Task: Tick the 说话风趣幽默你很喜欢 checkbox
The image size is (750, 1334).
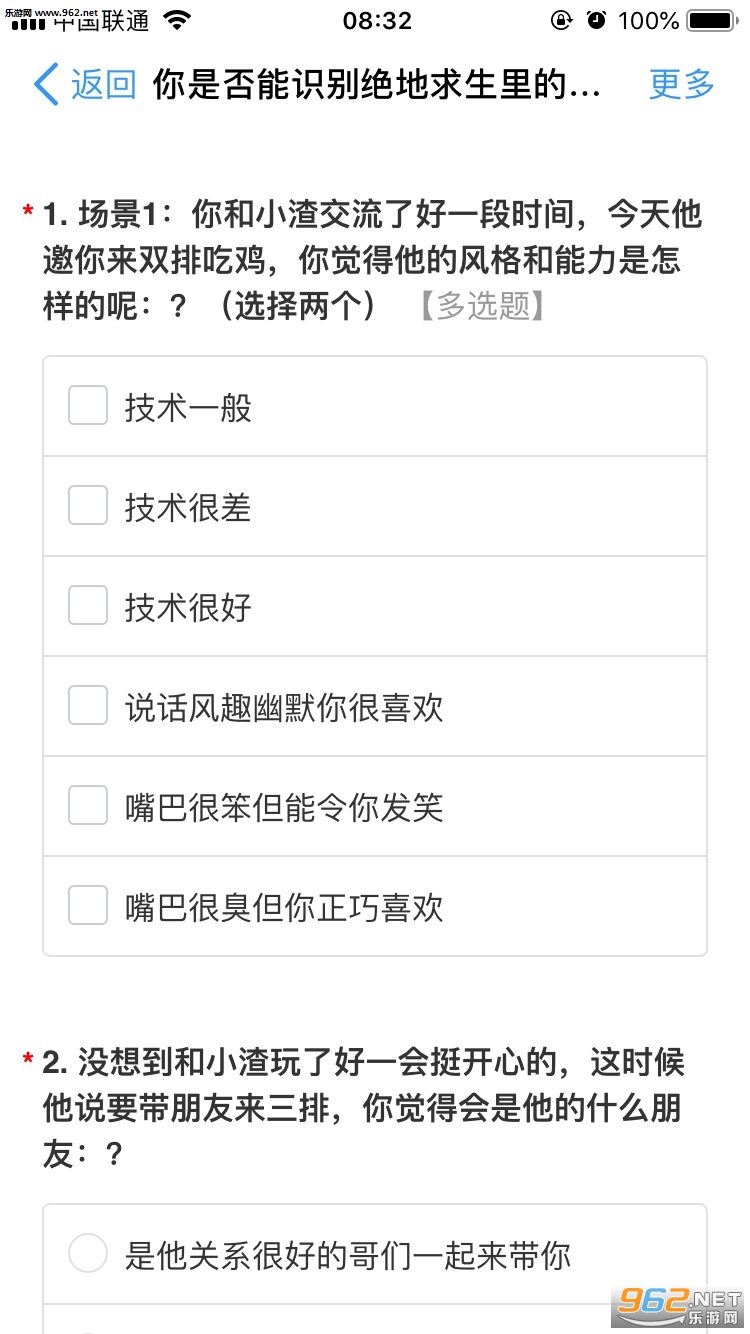Action: 88,706
